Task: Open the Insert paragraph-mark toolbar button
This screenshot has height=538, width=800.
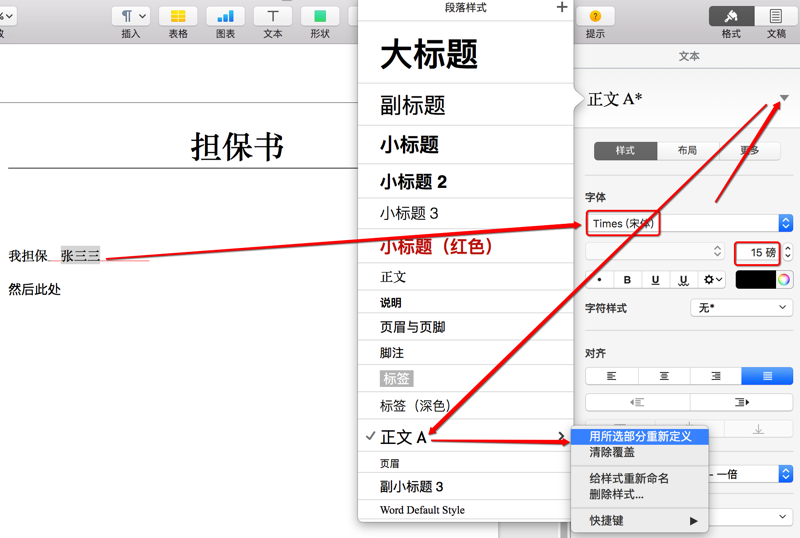Action: coord(131,16)
